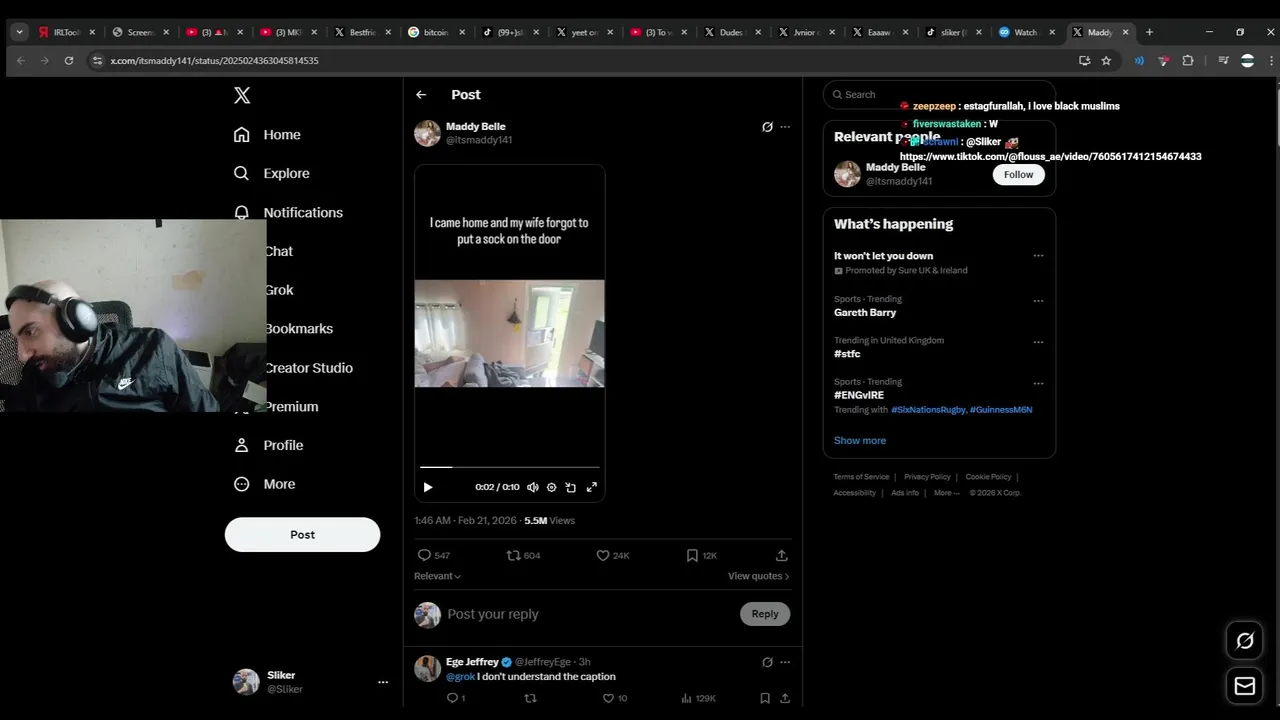Share the post via the share icon
This screenshot has width=1280, height=720.
click(782, 555)
